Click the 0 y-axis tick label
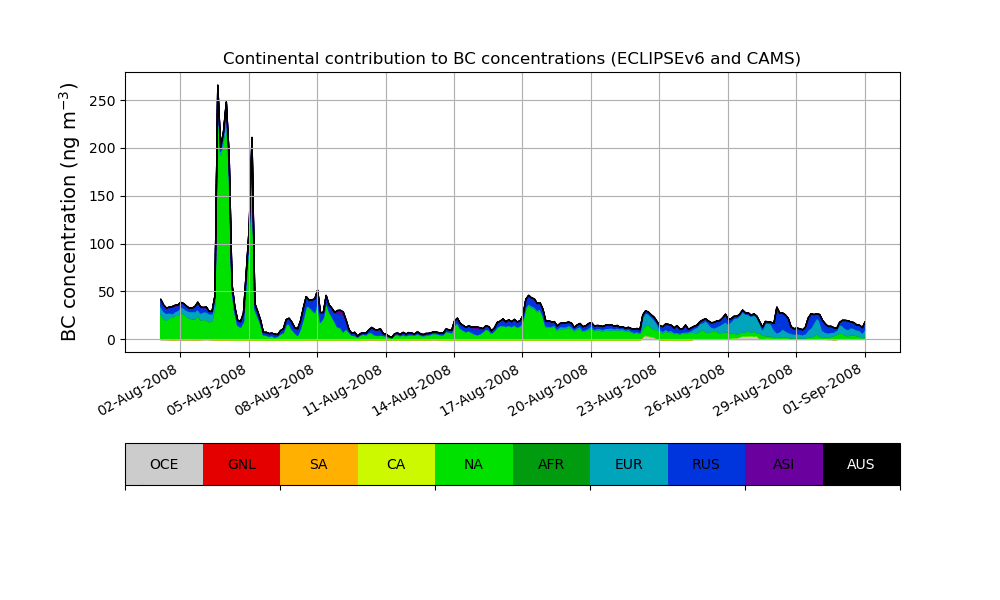1000x600 pixels. pyautogui.click(x=110, y=340)
